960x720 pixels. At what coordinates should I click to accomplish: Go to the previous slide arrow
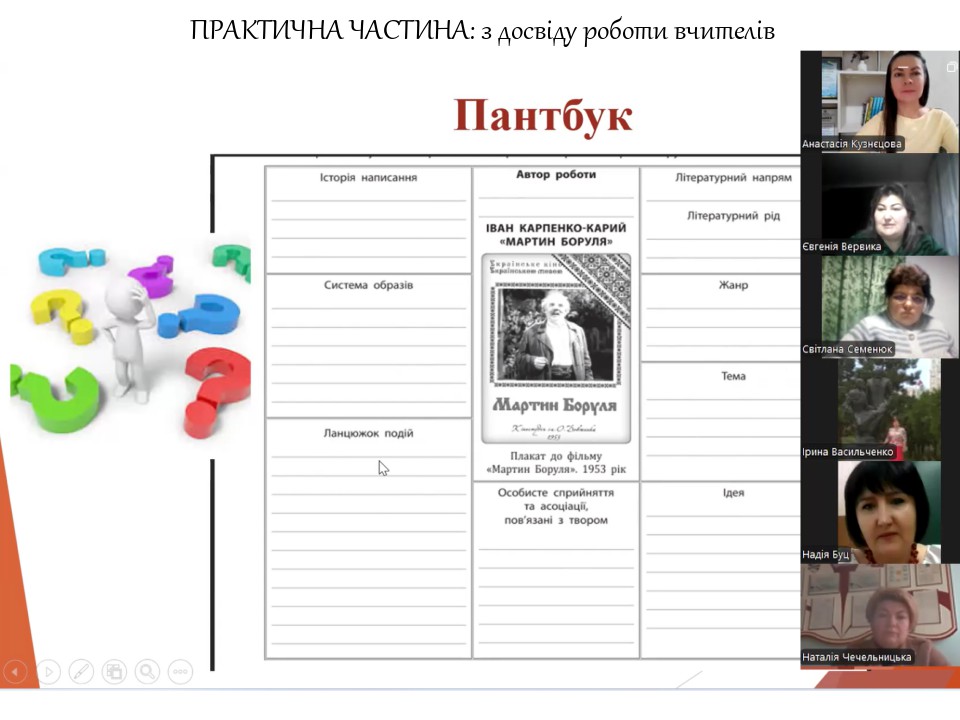click(15, 672)
